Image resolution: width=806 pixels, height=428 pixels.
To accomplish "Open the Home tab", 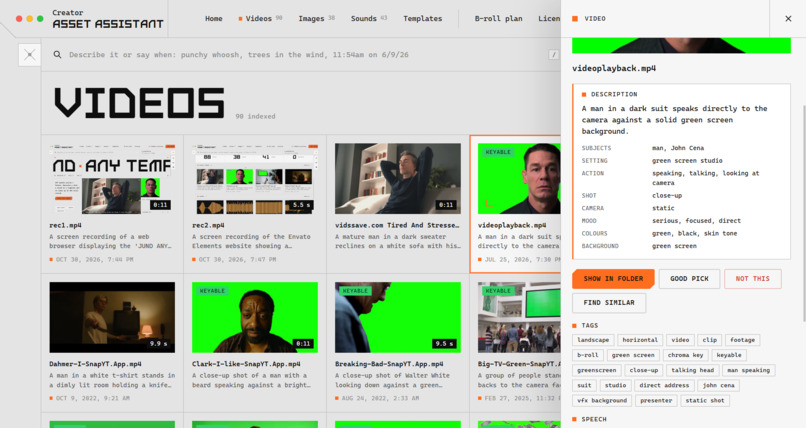I will pyautogui.click(x=214, y=18).
